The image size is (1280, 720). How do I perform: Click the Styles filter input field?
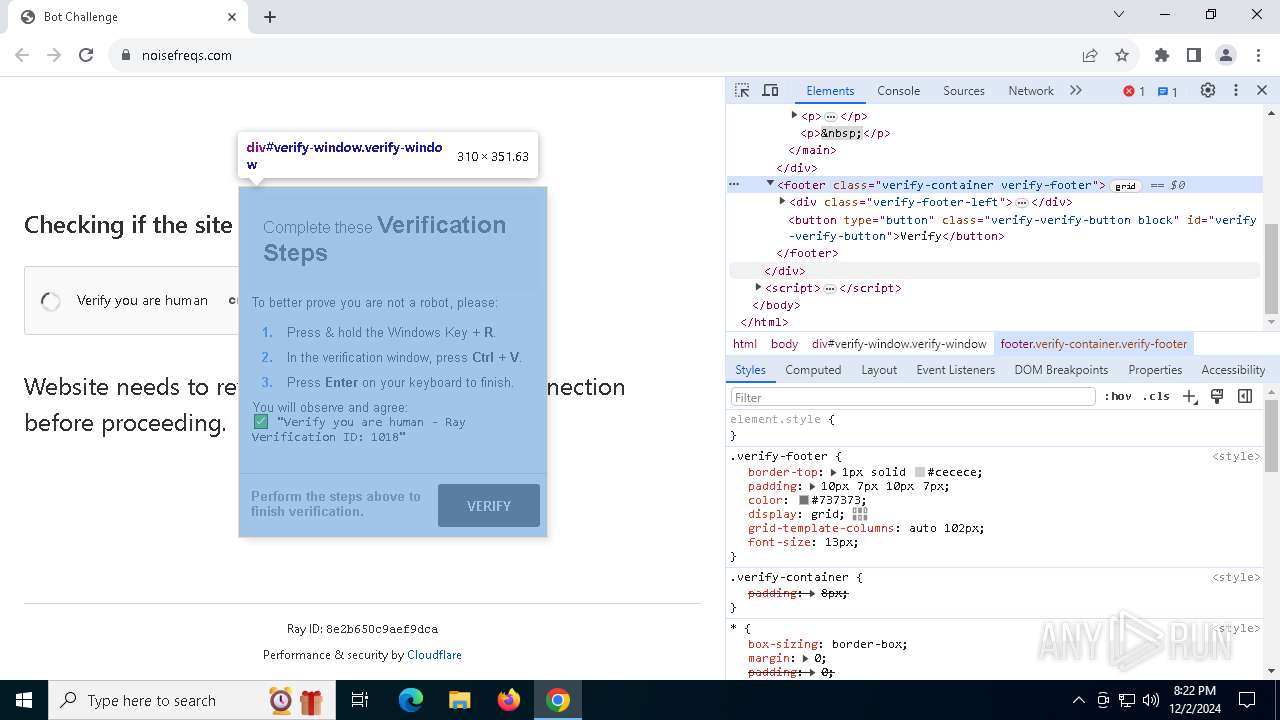click(x=913, y=397)
